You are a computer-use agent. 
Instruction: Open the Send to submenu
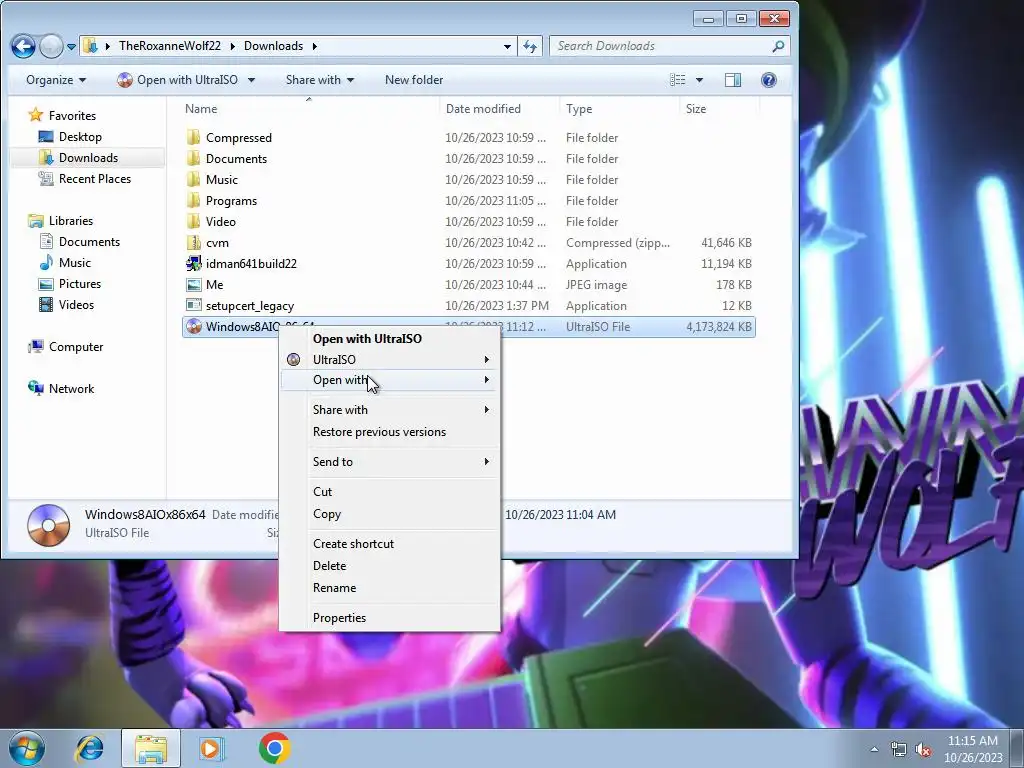(390, 462)
